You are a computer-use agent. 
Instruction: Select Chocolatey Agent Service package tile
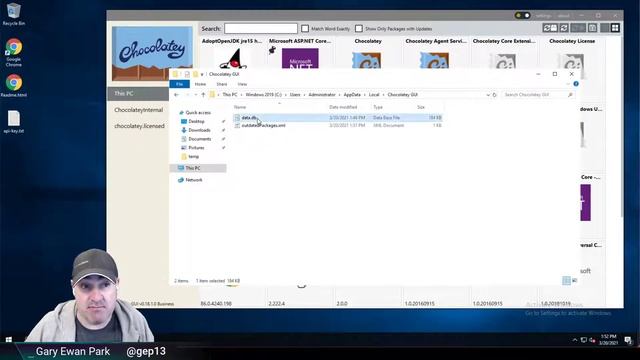(x=436, y=53)
